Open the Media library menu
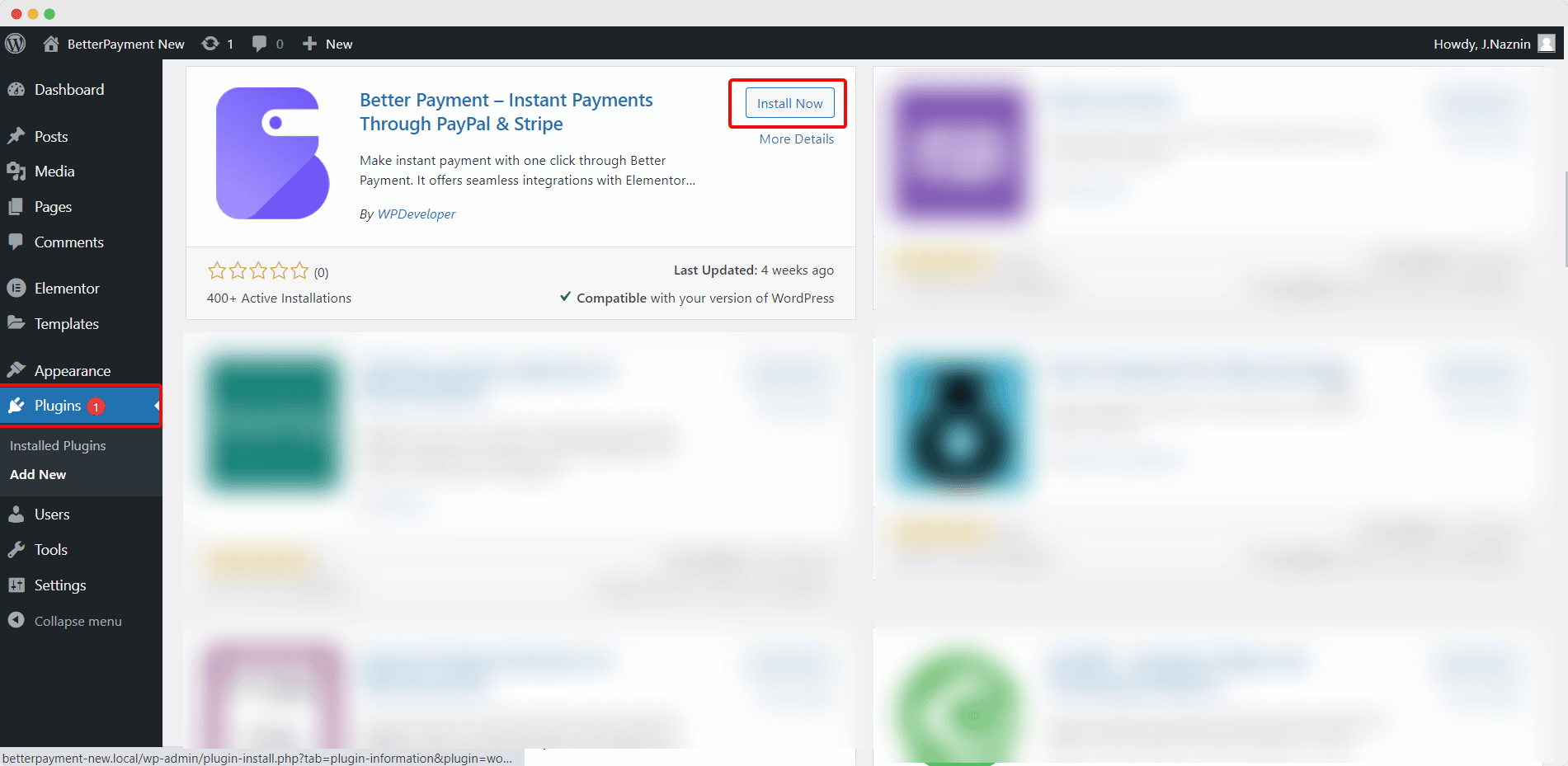The height and width of the screenshot is (766, 1568). pos(54,172)
